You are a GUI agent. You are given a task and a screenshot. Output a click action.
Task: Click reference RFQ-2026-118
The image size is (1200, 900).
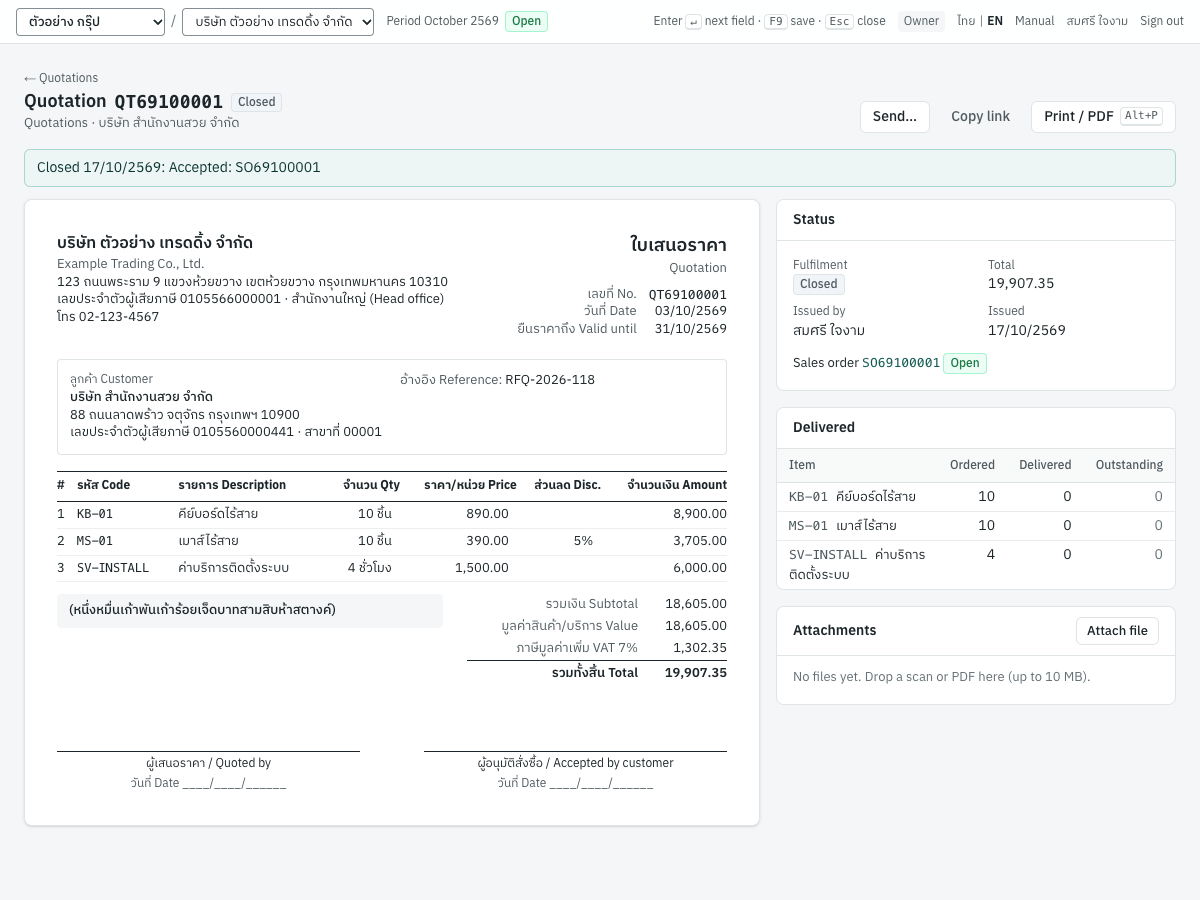tap(550, 380)
